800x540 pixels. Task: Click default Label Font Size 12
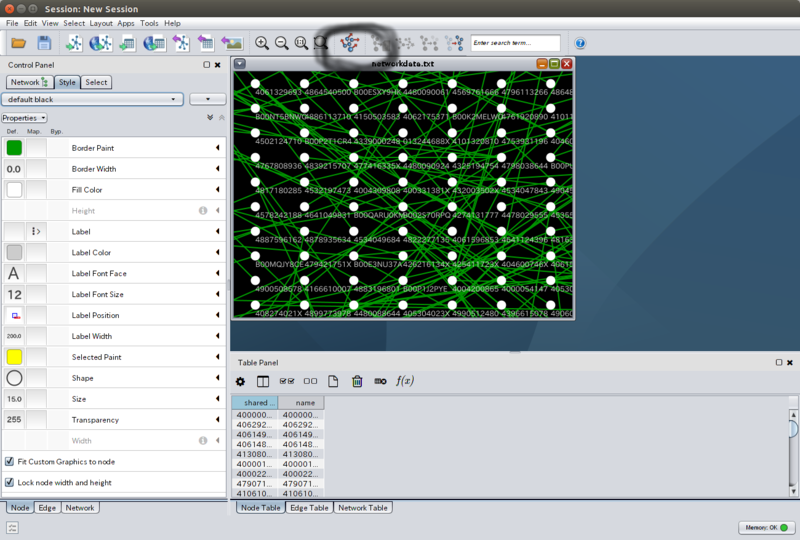pyautogui.click(x=14, y=294)
